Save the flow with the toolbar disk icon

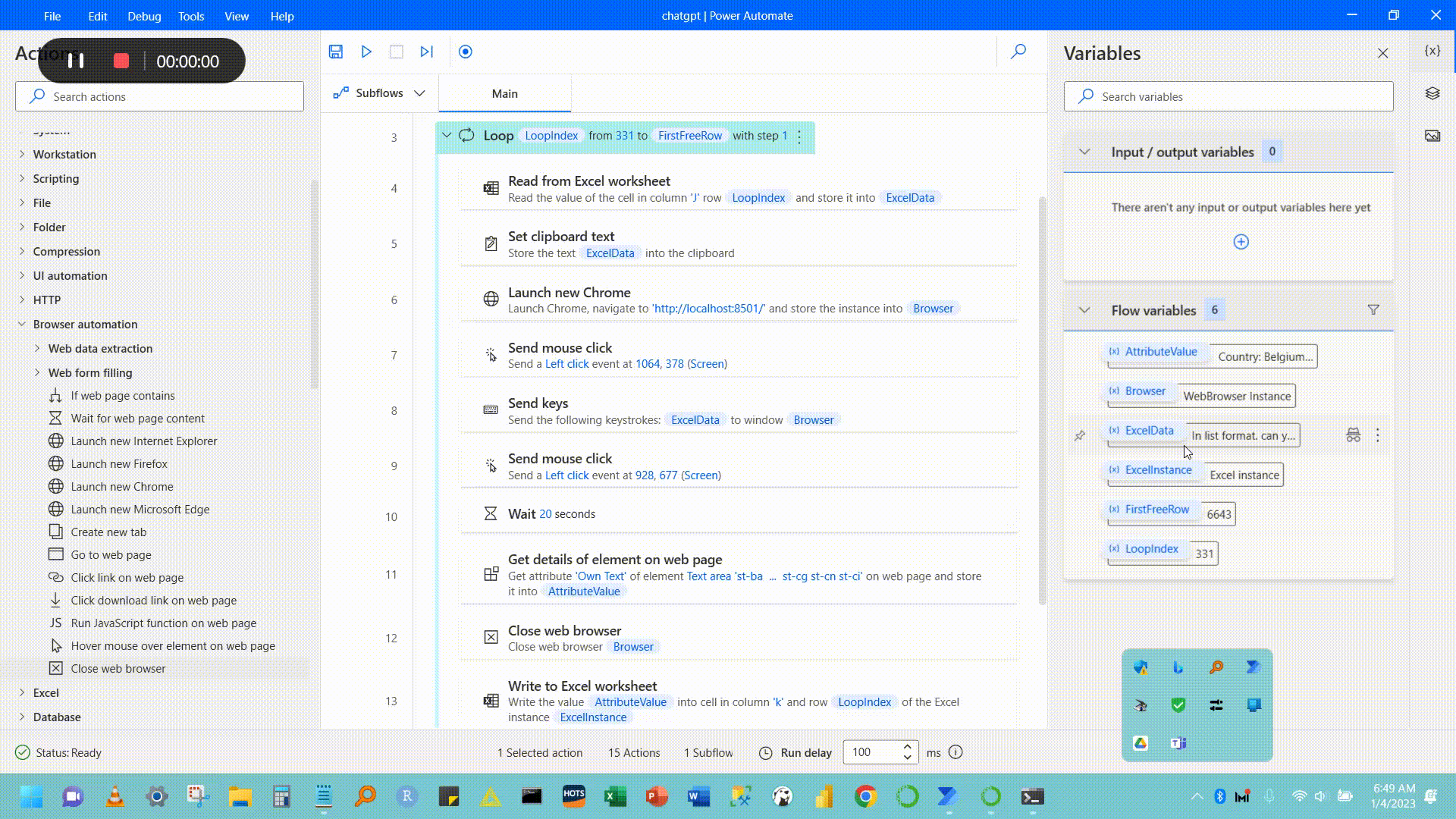point(336,52)
